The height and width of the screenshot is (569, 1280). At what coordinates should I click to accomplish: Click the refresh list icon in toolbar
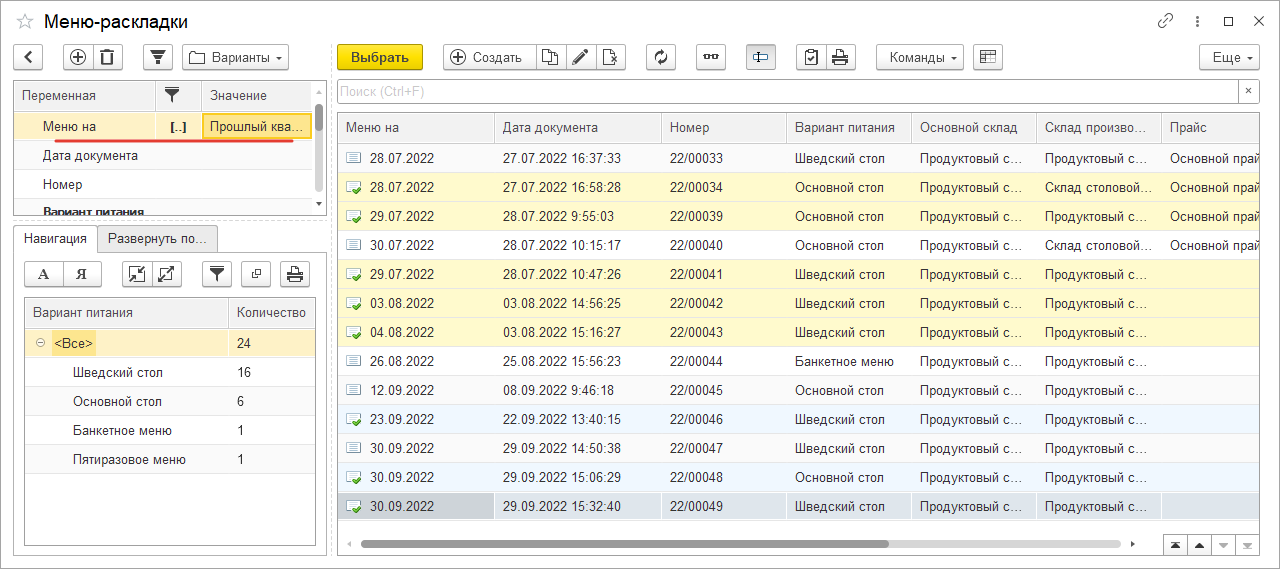pos(660,57)
